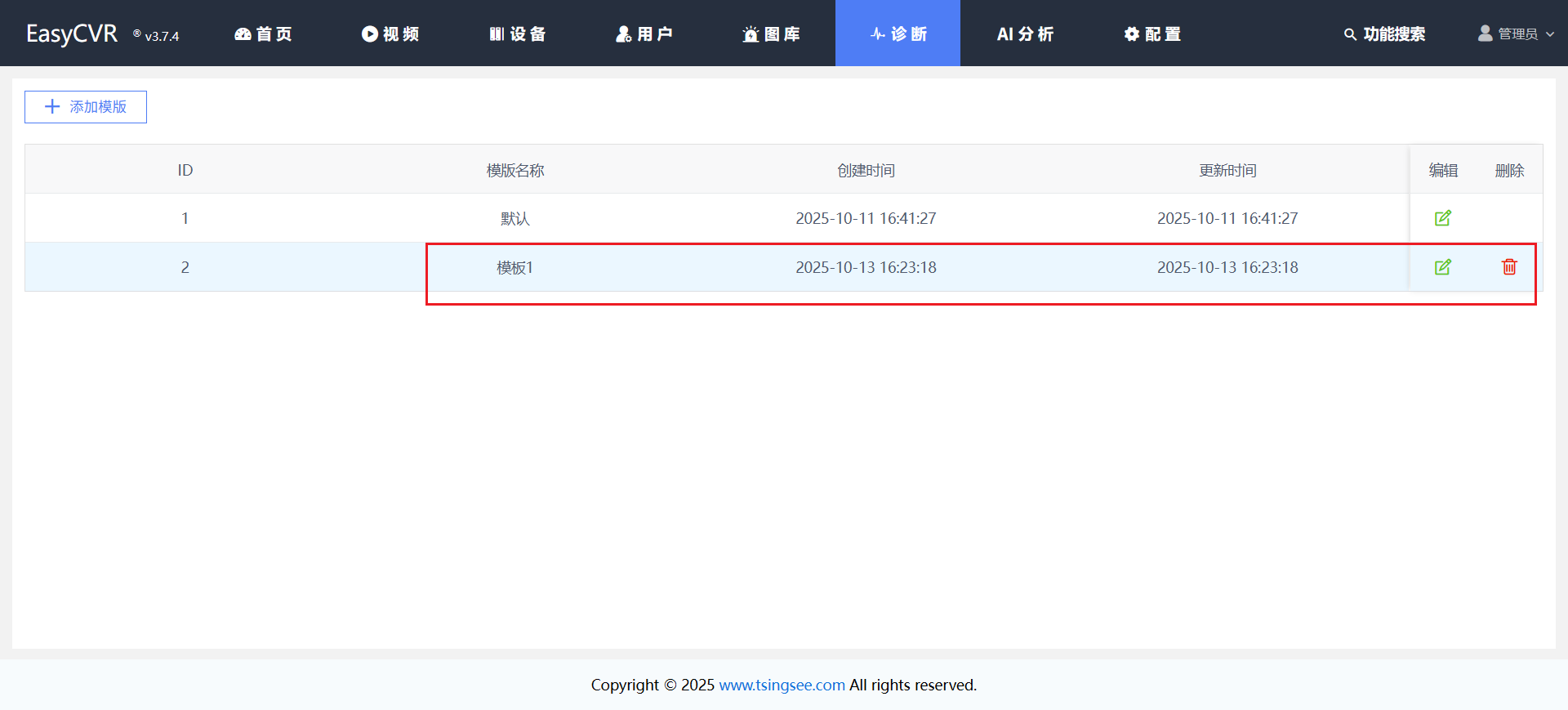The height and width of the screenshot is (710, 1568).
Task: Switch to the 设备 navigation tab
Action: [517, 34]
